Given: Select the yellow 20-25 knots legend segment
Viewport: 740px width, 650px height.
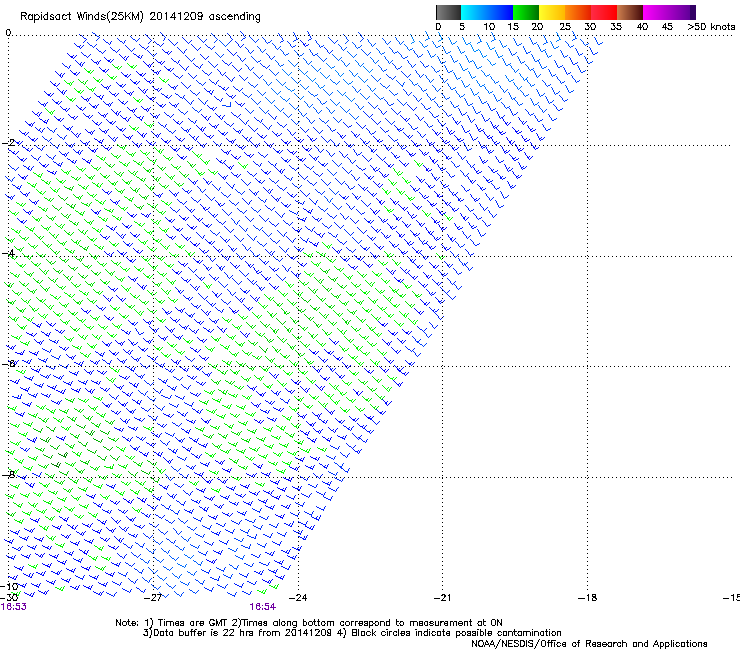Looking at the screenshot, I should (552, 12).
